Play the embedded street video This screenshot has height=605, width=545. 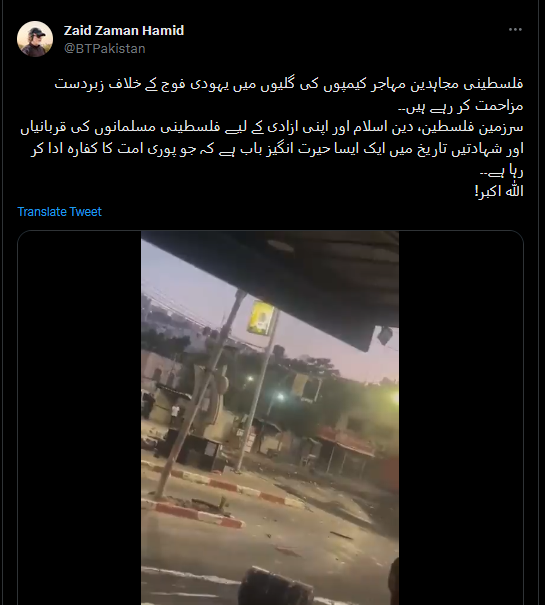(x=270, y=417)
